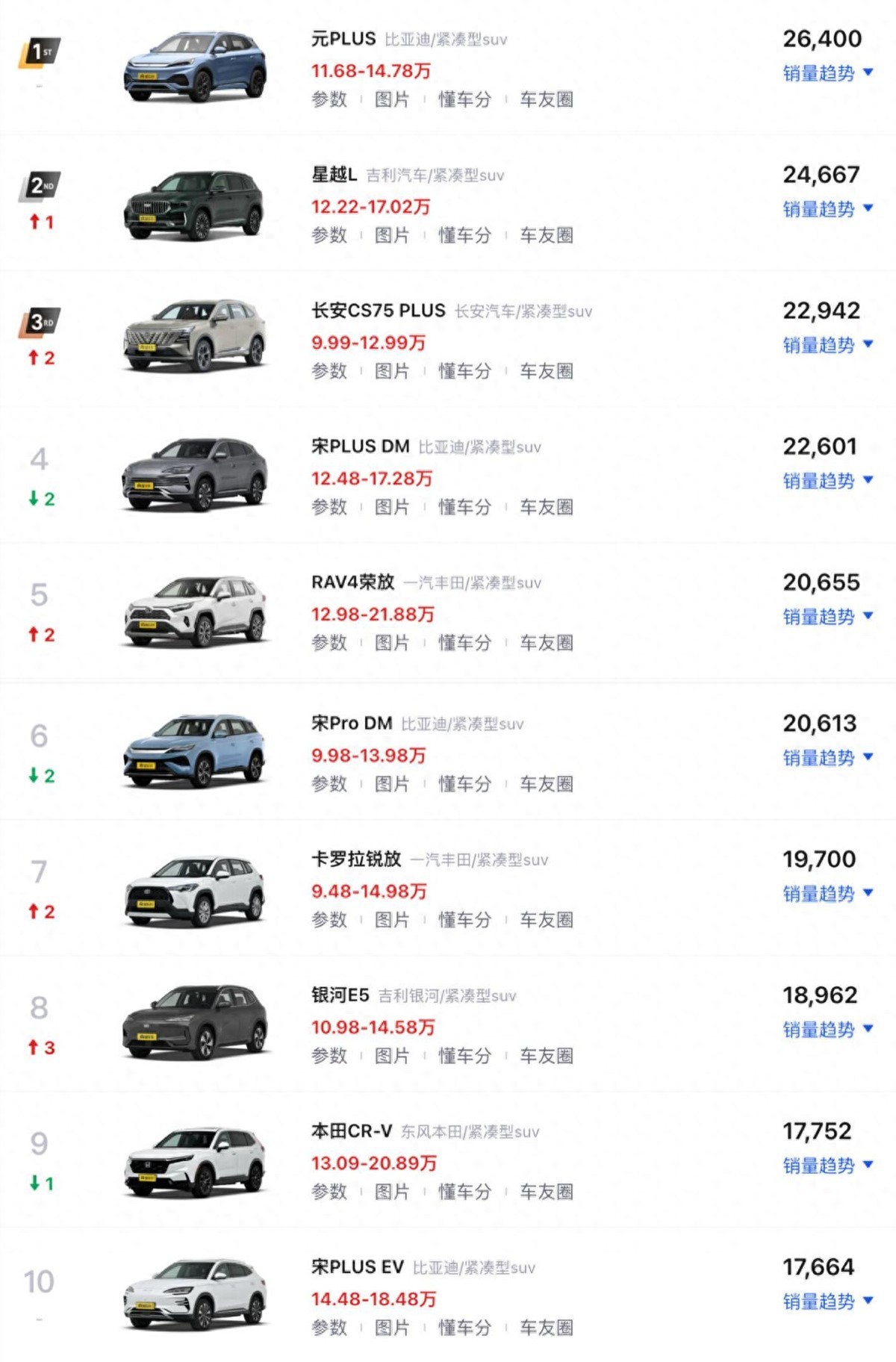Show 销量趋势 for 宋Pro DM

coord(827,758)
